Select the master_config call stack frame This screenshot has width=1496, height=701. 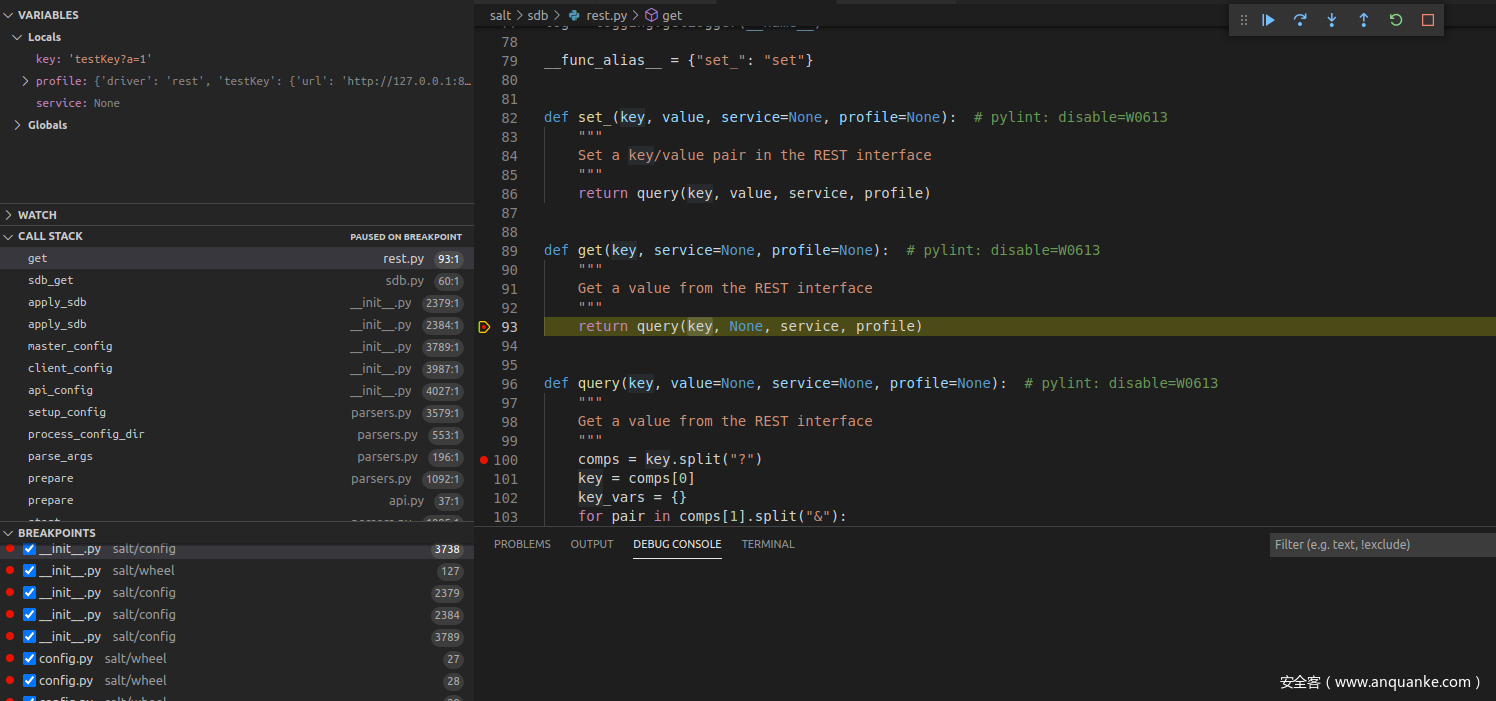tap(70, 347)
